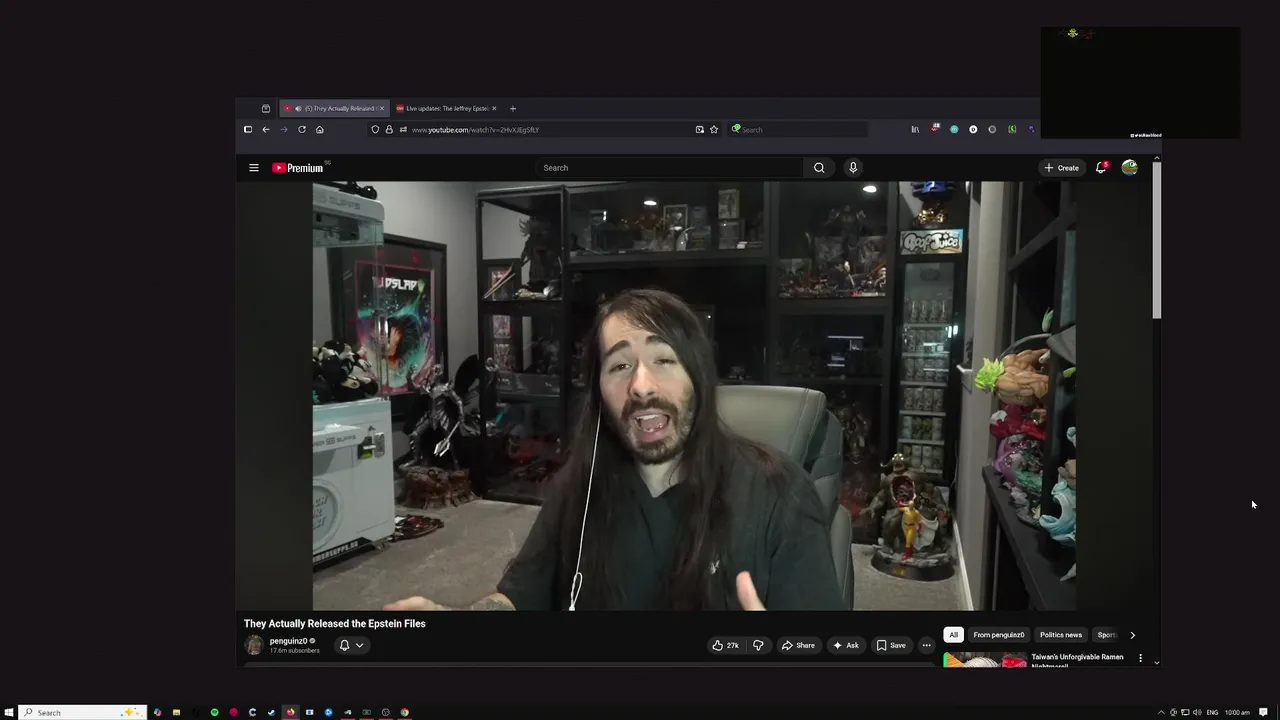1280x720 pixels.
Task: Click the YouTube page vertical scrollbar
Action: [1156, 240]
